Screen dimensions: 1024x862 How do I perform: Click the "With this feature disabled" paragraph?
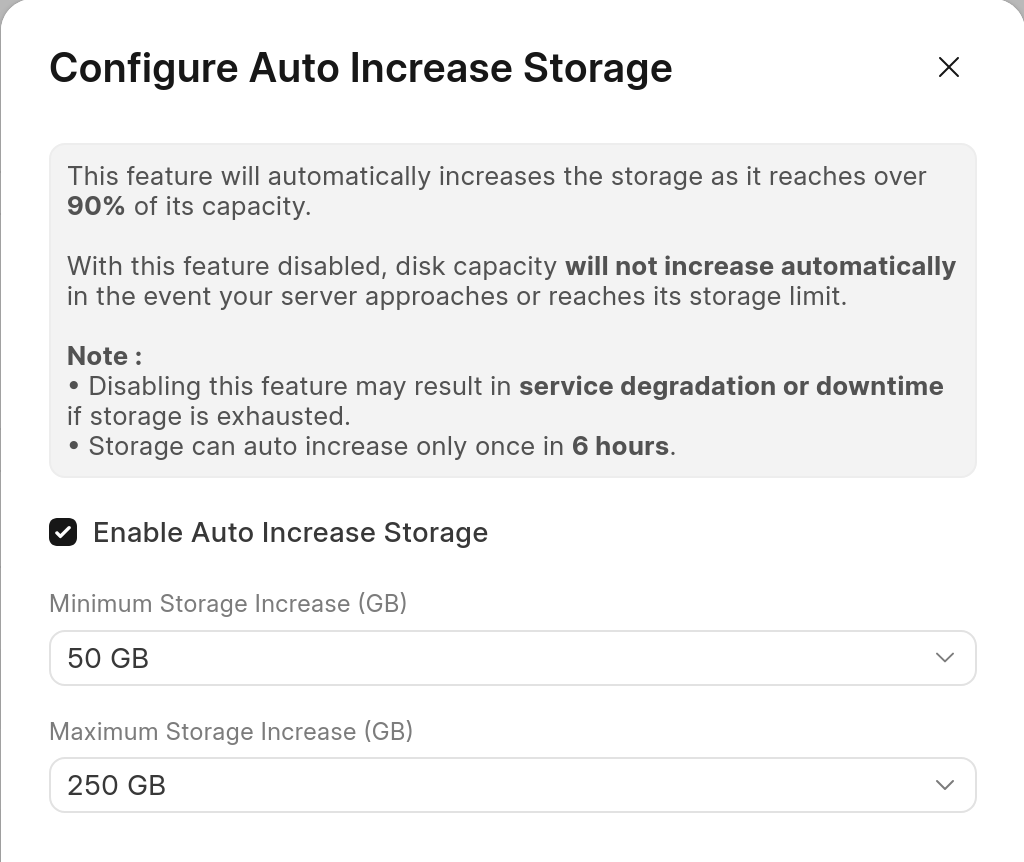coord(310,267)
